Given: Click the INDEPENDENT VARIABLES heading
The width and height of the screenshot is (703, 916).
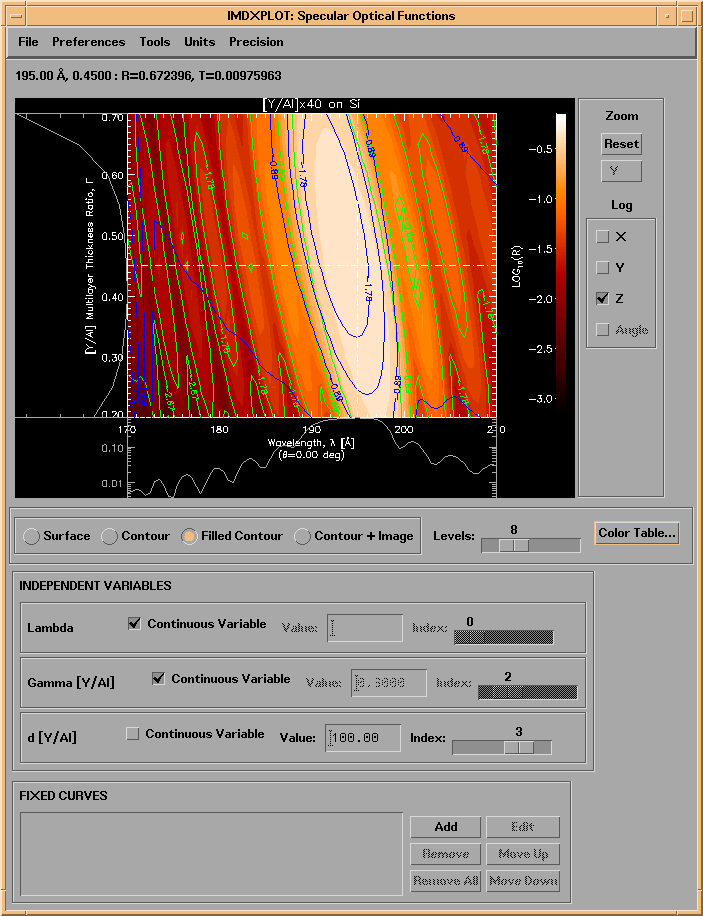Looking at the screenshot, I should 95,586.
